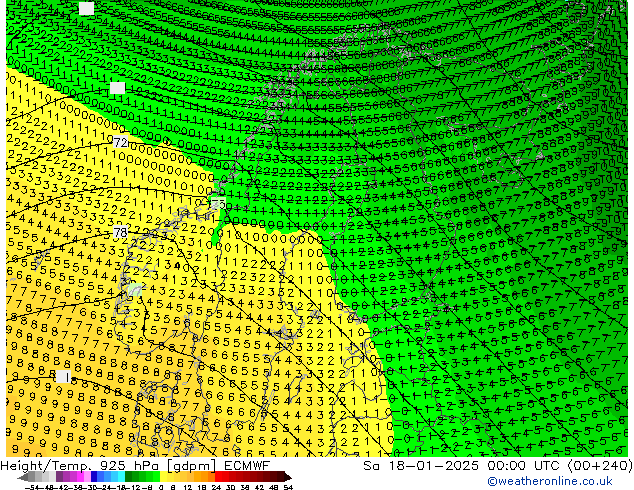Image resolution: width=634 pixels, height=490 pixels.
Task: Click the Height/Temp. 925 hPa [gdpm] ECMWF title
Action: coord(135,465)
